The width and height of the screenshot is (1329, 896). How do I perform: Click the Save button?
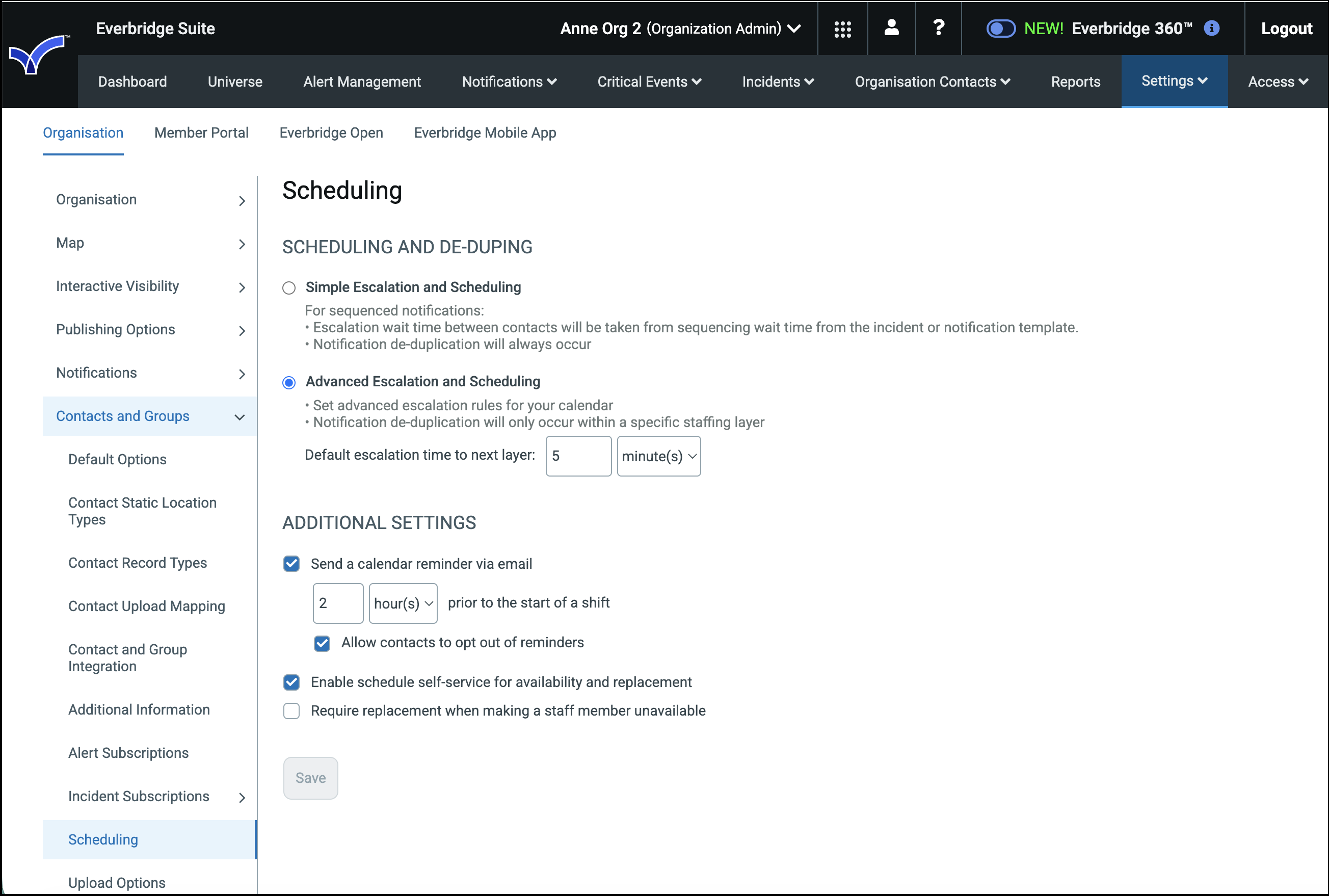click(x=310, y=778)
